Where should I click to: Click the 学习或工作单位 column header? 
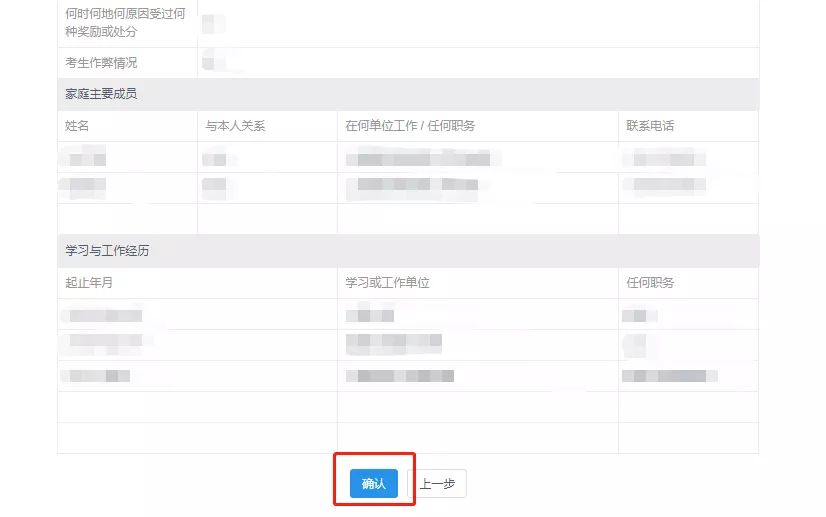click(387, 283)
